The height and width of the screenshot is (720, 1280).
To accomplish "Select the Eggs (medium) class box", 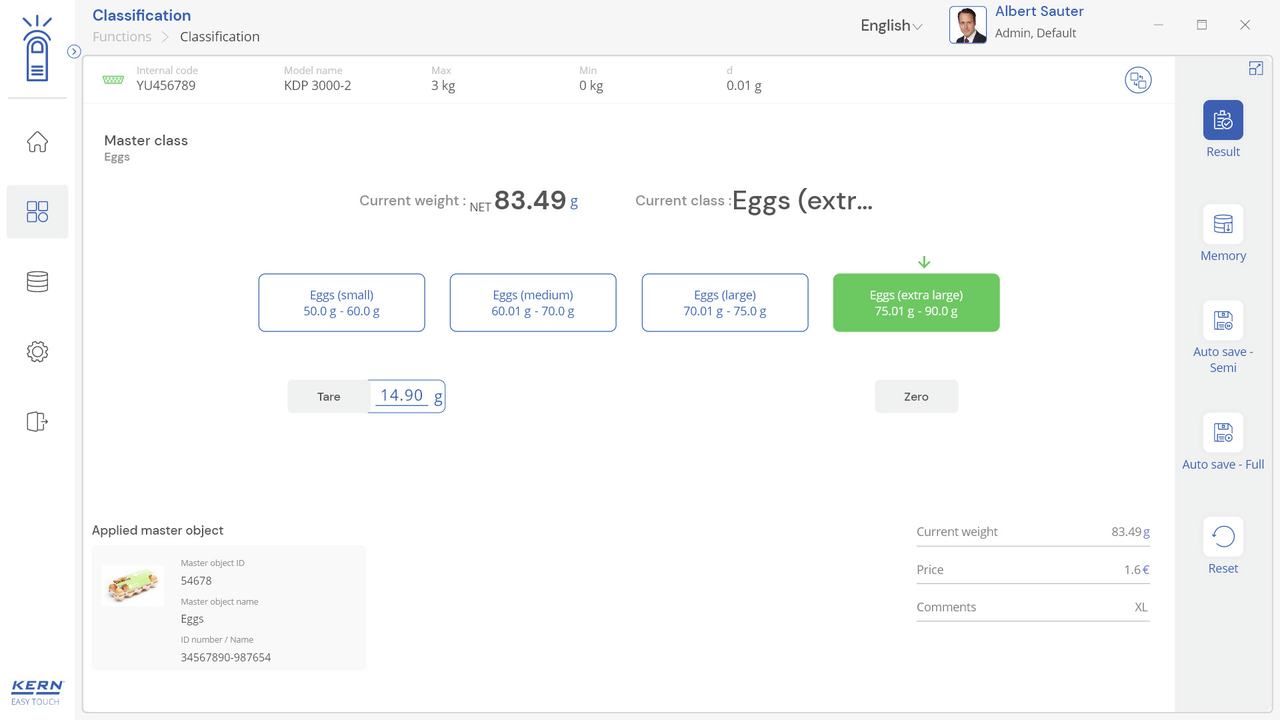I will pos(533,303).
